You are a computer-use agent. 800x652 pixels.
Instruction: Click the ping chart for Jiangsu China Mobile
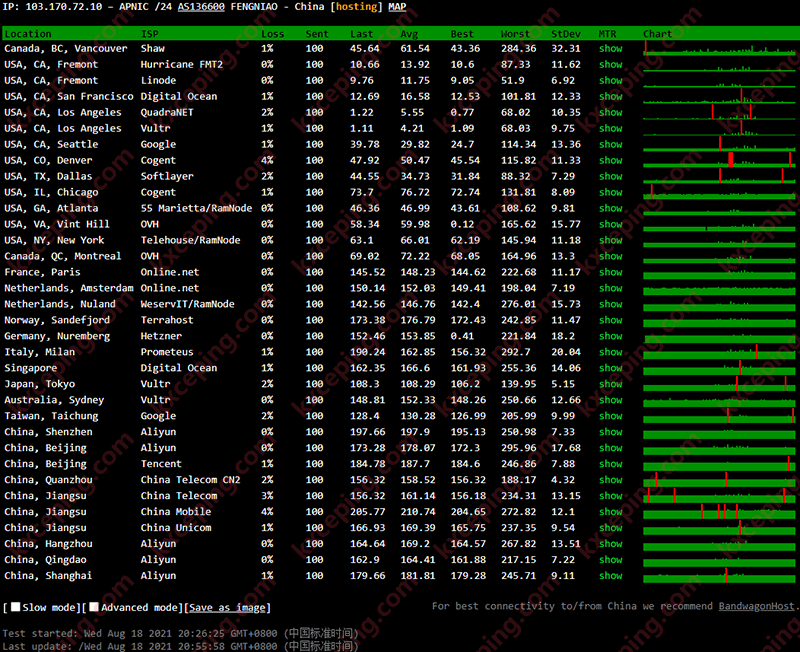point(719,512)
